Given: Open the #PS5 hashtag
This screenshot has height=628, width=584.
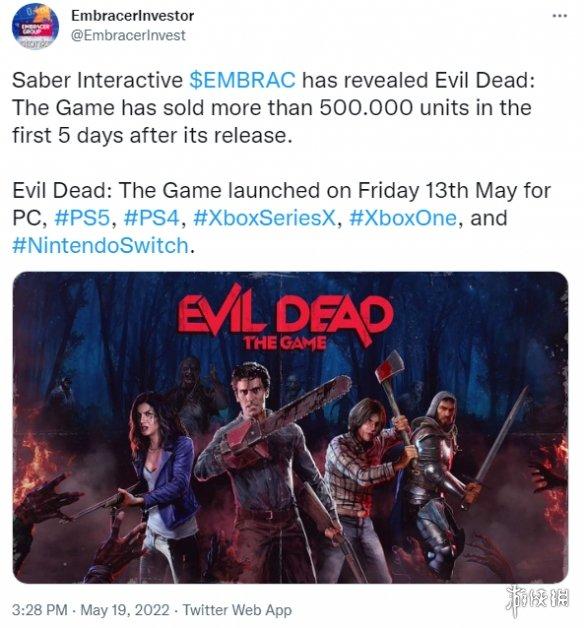Looking at the screenshot, I should tap(82, 218).
